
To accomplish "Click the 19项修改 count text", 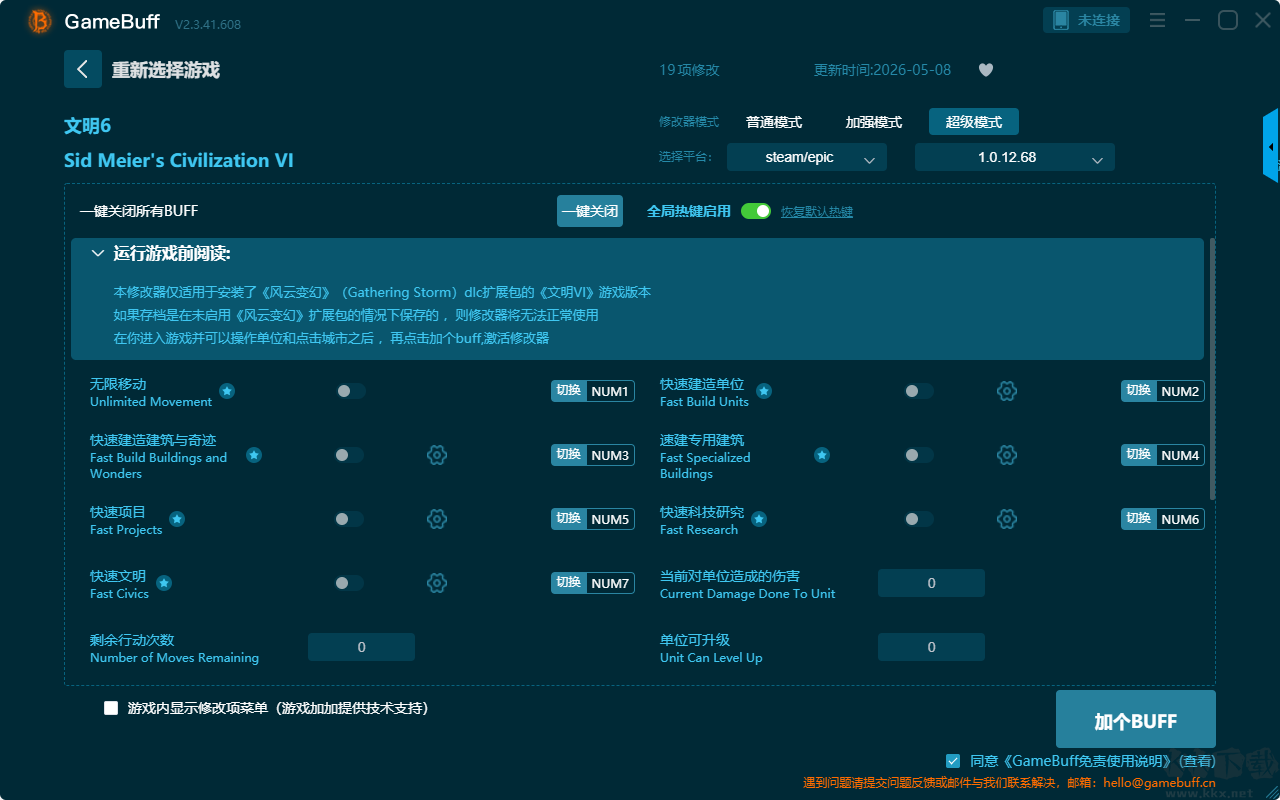I will coord(689,70).
